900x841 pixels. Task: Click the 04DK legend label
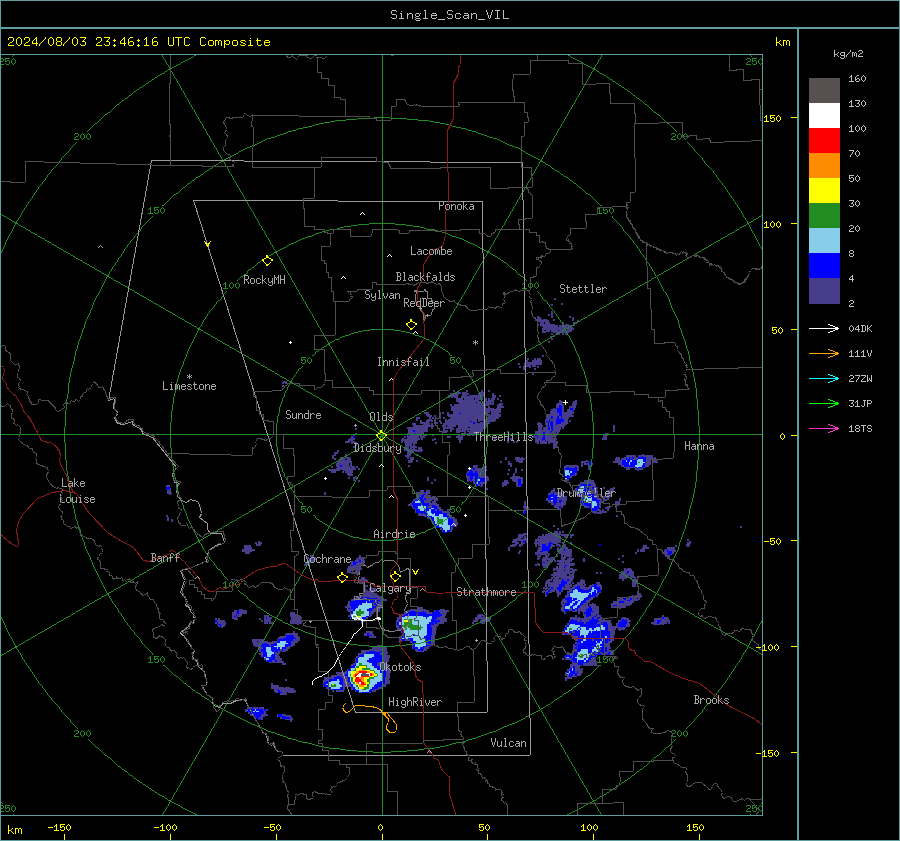click(x=860, y=329)
